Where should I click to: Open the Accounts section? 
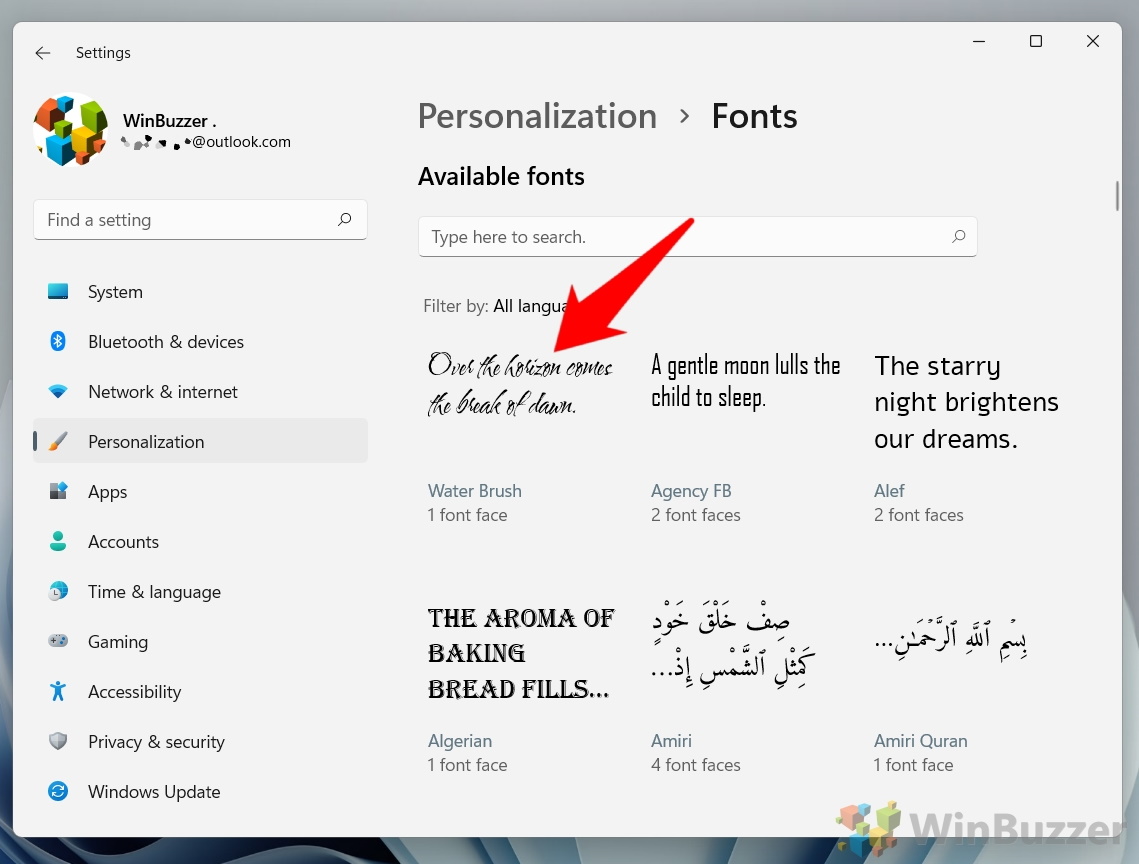123,541
